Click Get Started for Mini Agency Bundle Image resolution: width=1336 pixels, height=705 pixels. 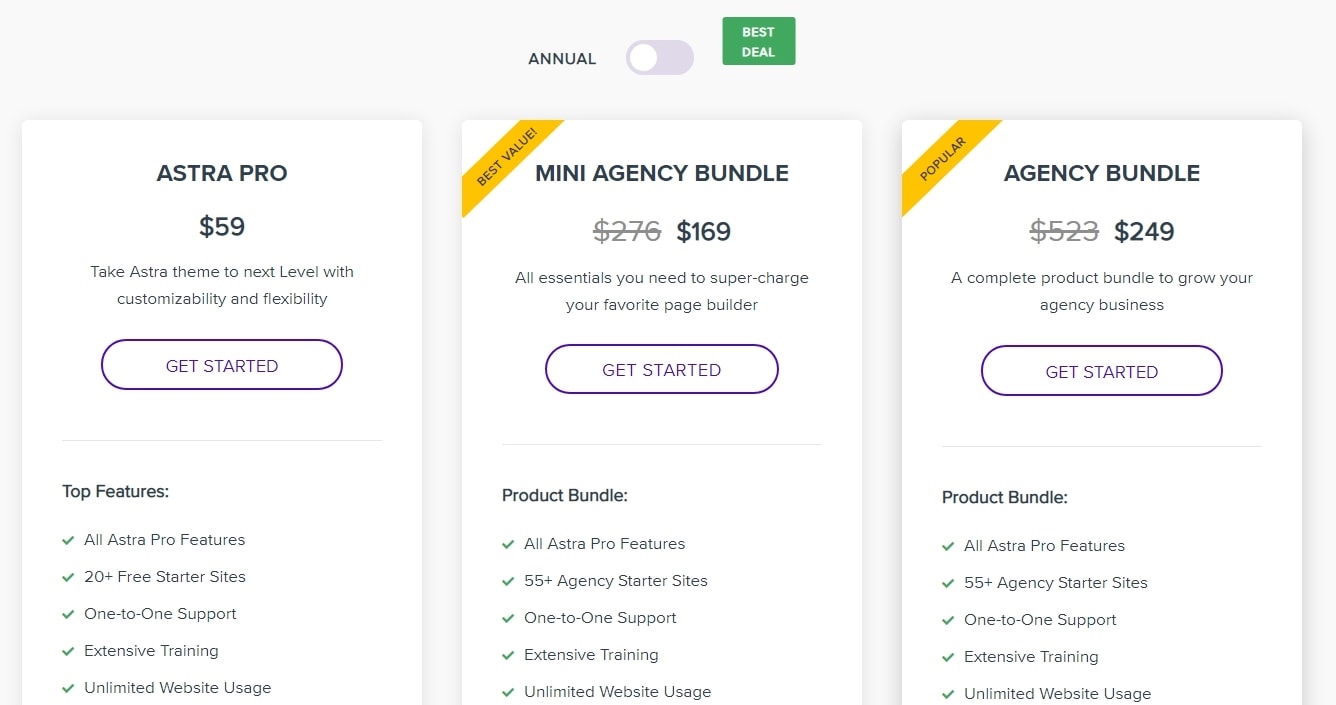[661, 370]
